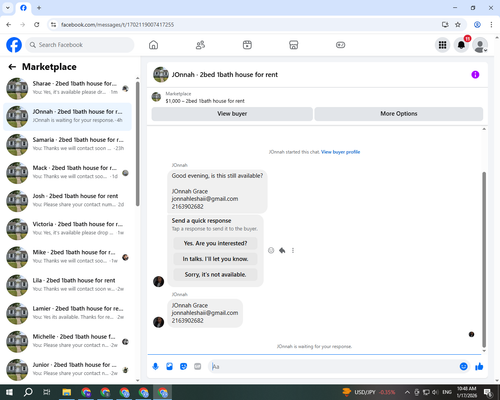500x400 pixels.
Task: Open the View buyer profile link
Action: point(340,152)
